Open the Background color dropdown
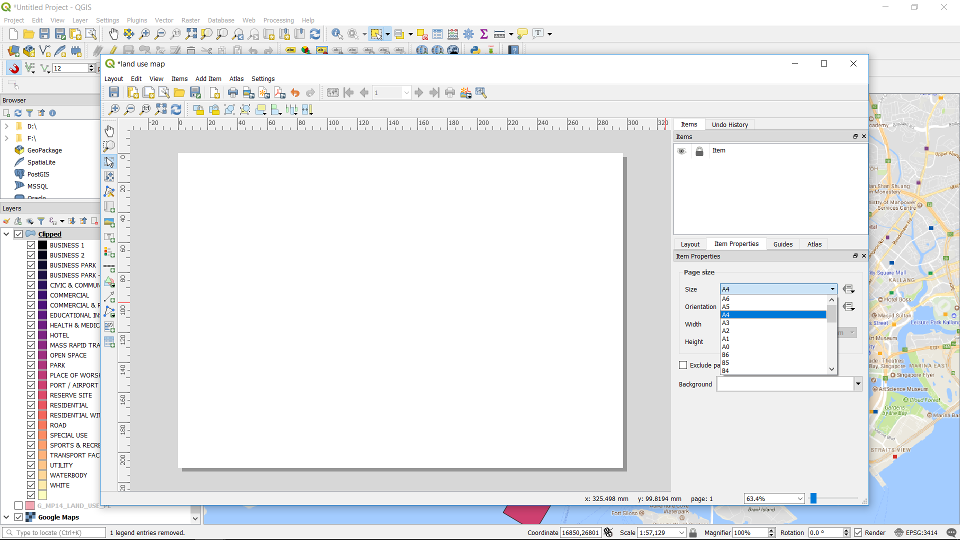 point(857,384)
